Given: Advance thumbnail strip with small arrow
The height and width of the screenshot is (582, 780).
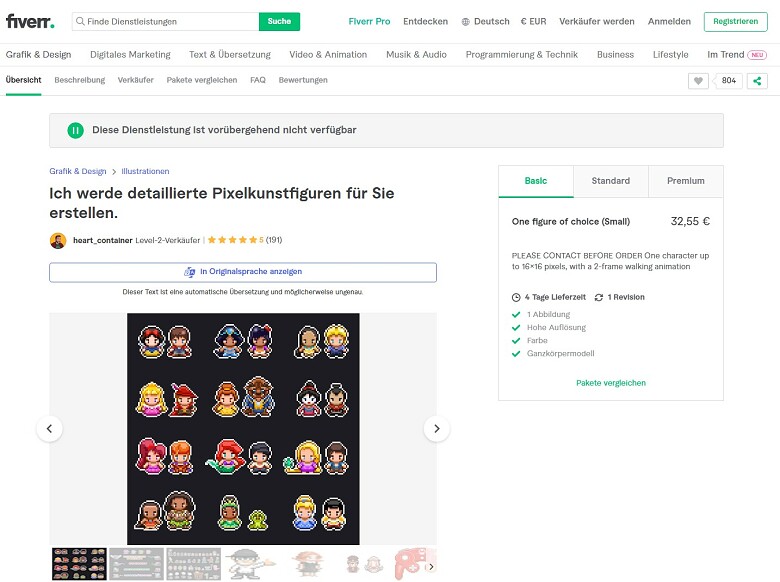Looking at the screenshot, I should (431, 567).
